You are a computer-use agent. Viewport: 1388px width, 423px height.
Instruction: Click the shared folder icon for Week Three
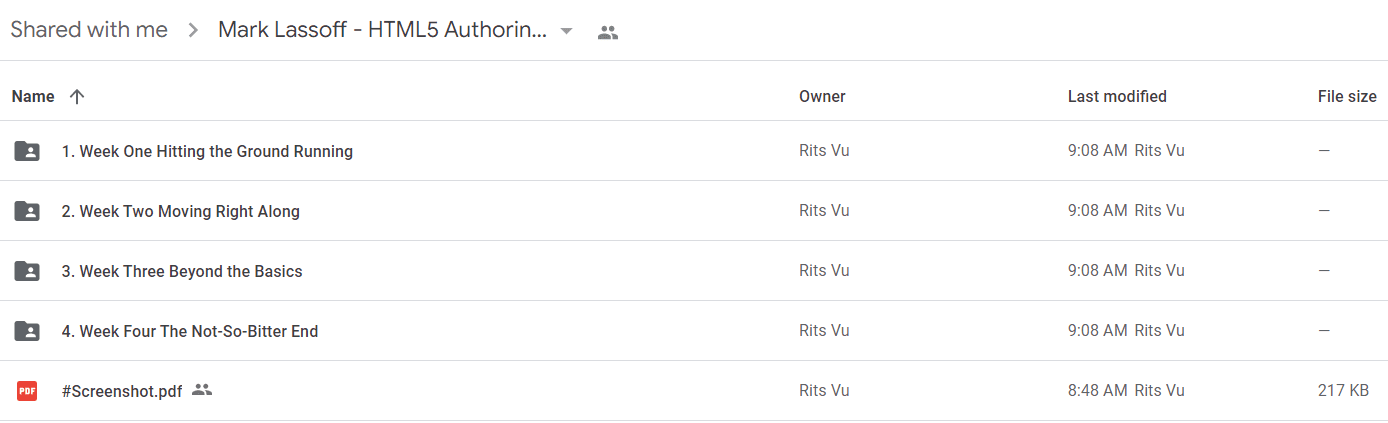pos(27,271)
